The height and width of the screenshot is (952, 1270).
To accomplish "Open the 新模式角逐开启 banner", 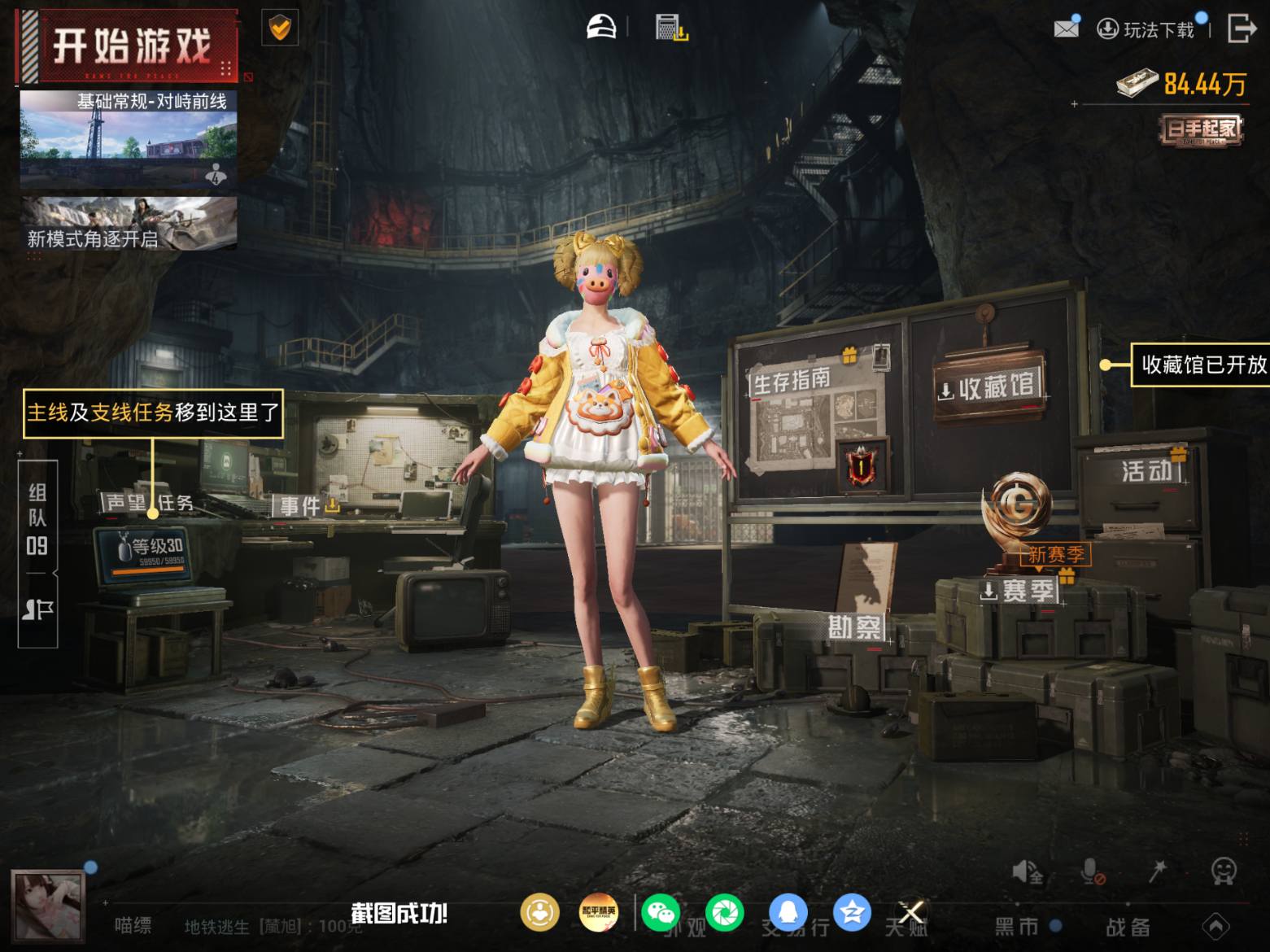I will point(129,223).
